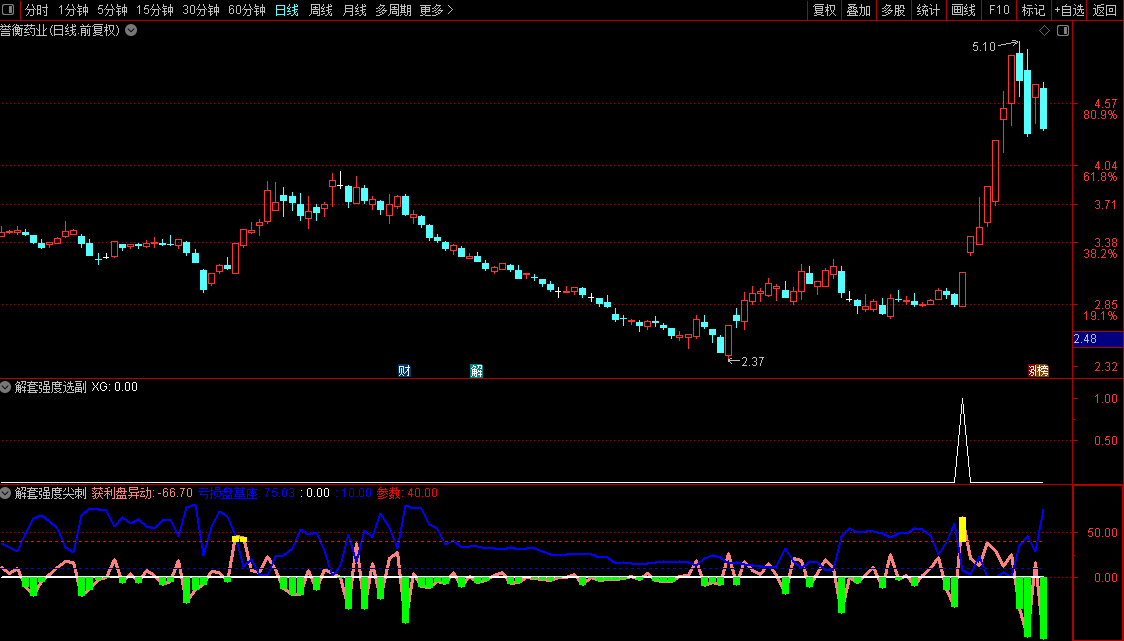Click the 返回 back button

point(1105,10)
